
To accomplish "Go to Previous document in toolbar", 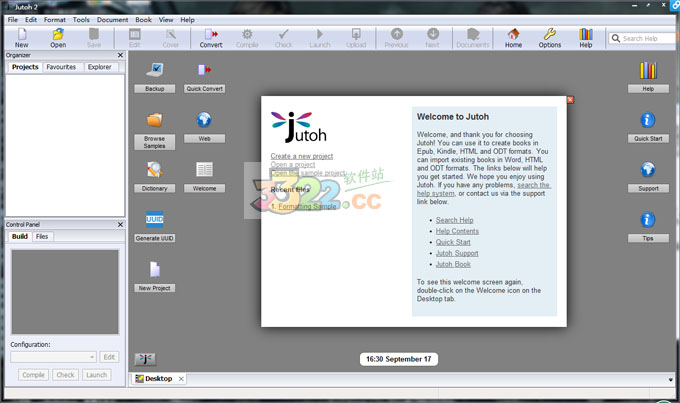I will (396, 38).
